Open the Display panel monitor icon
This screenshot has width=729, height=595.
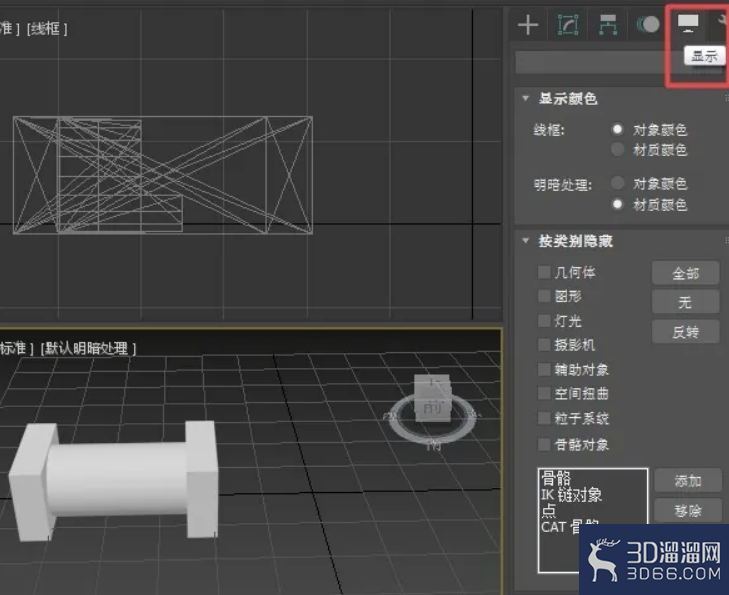click(688, 23)
